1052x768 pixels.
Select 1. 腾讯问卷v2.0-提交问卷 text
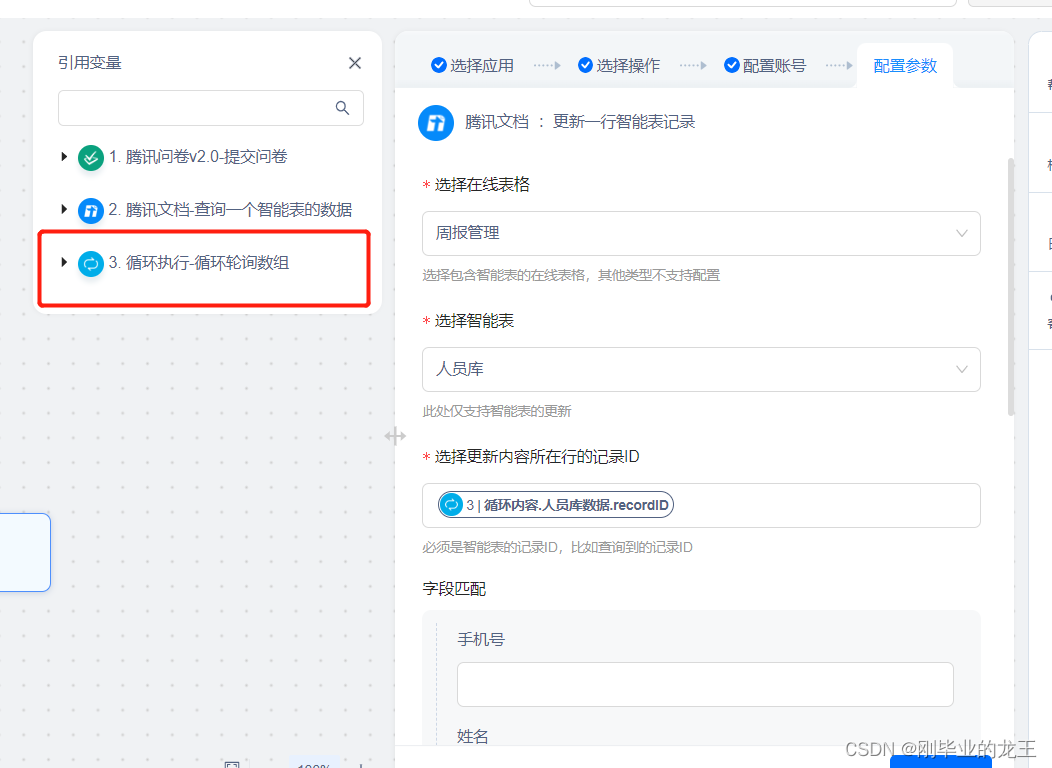198,157
